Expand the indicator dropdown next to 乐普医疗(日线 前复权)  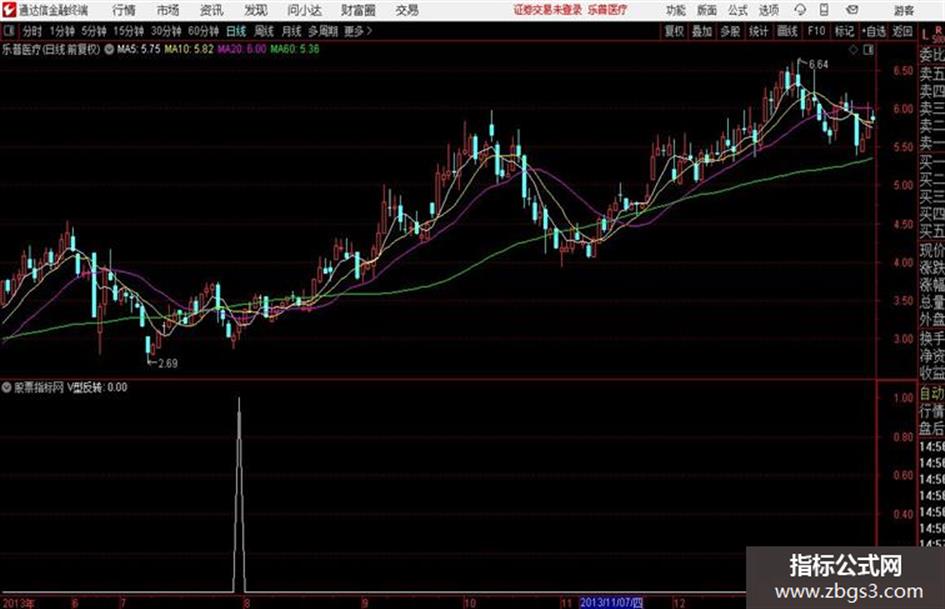pyautogui.click(x=109, y=49)
